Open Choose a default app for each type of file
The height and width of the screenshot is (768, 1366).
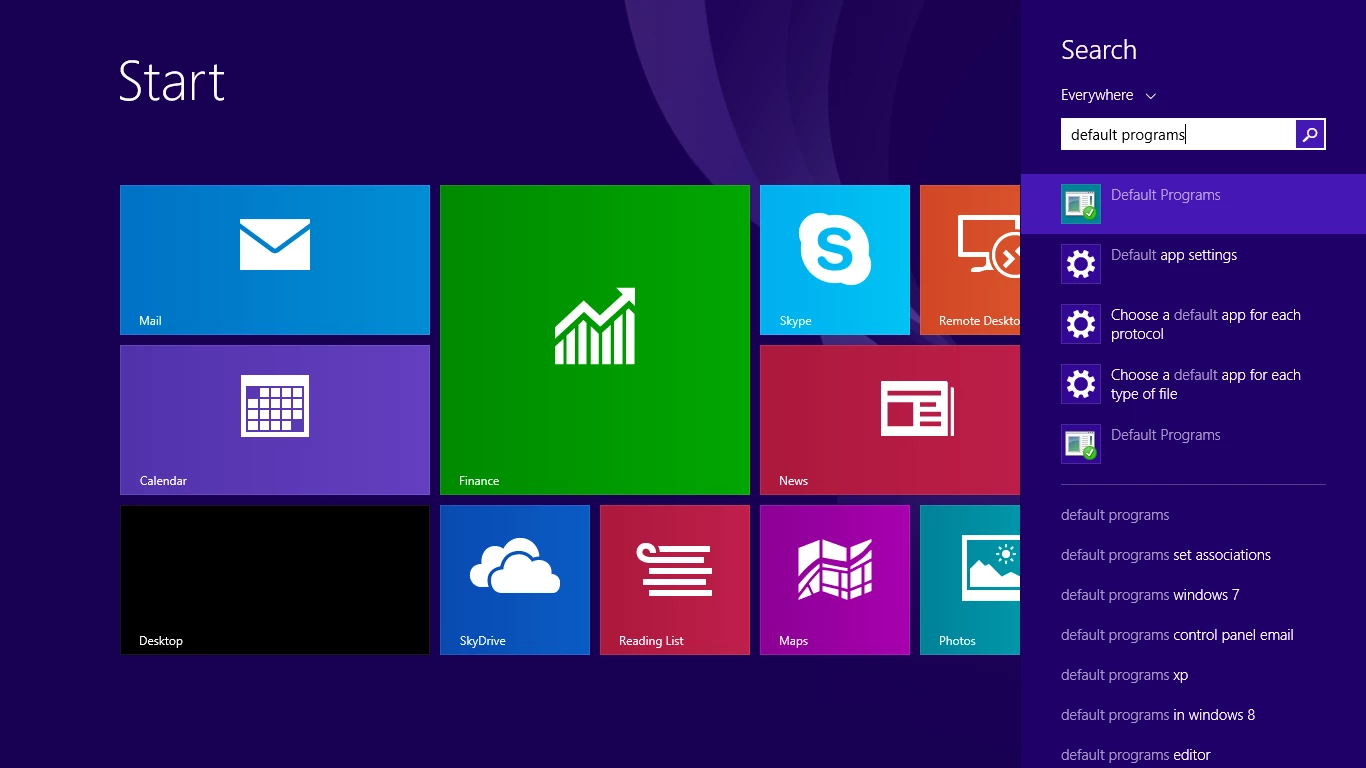pos(1193,384)
